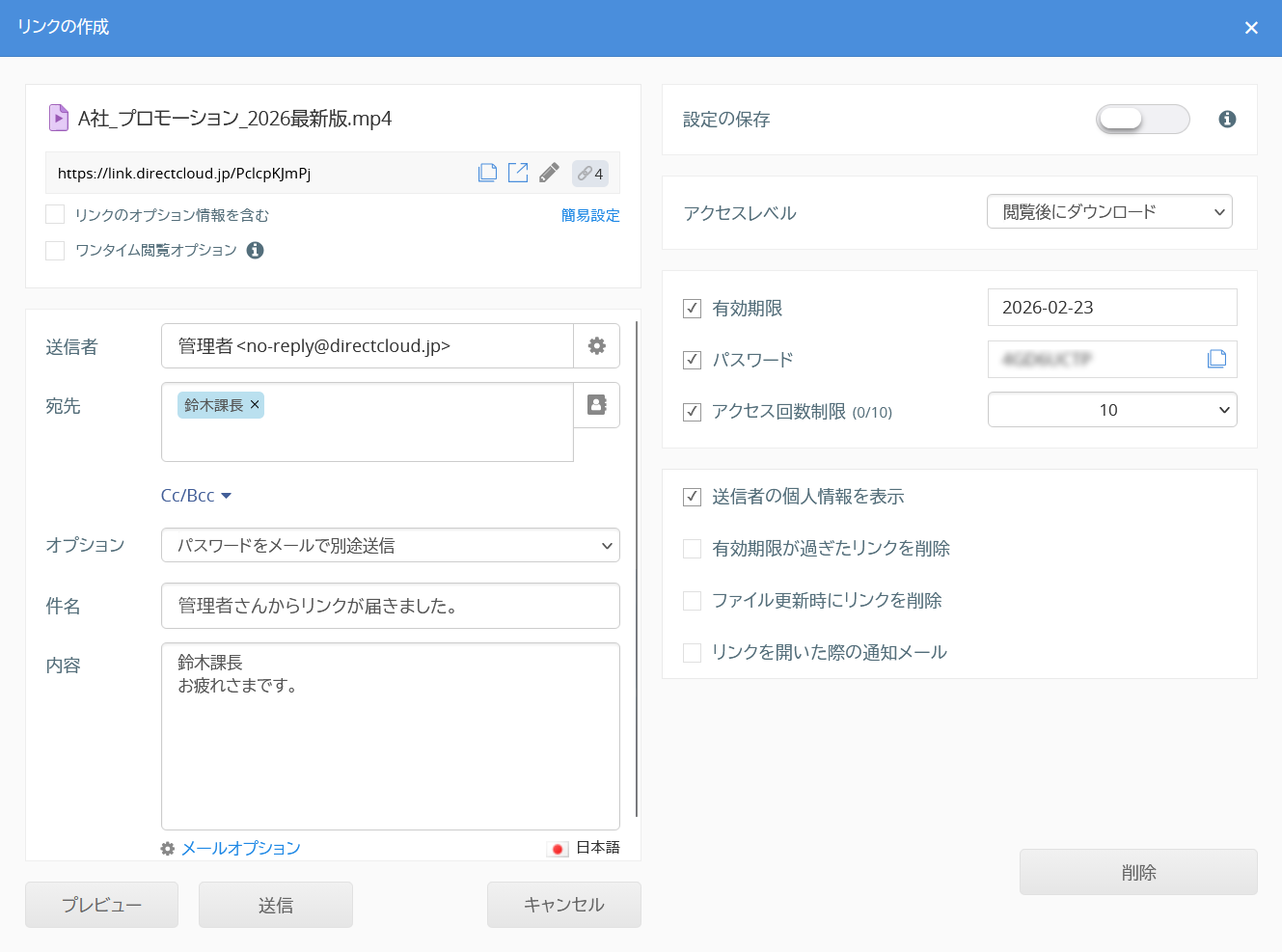This screenshot has width=1282, height=952.
Task: Uncheck the 有効期限 checkbox
Action: click(692, 309)
